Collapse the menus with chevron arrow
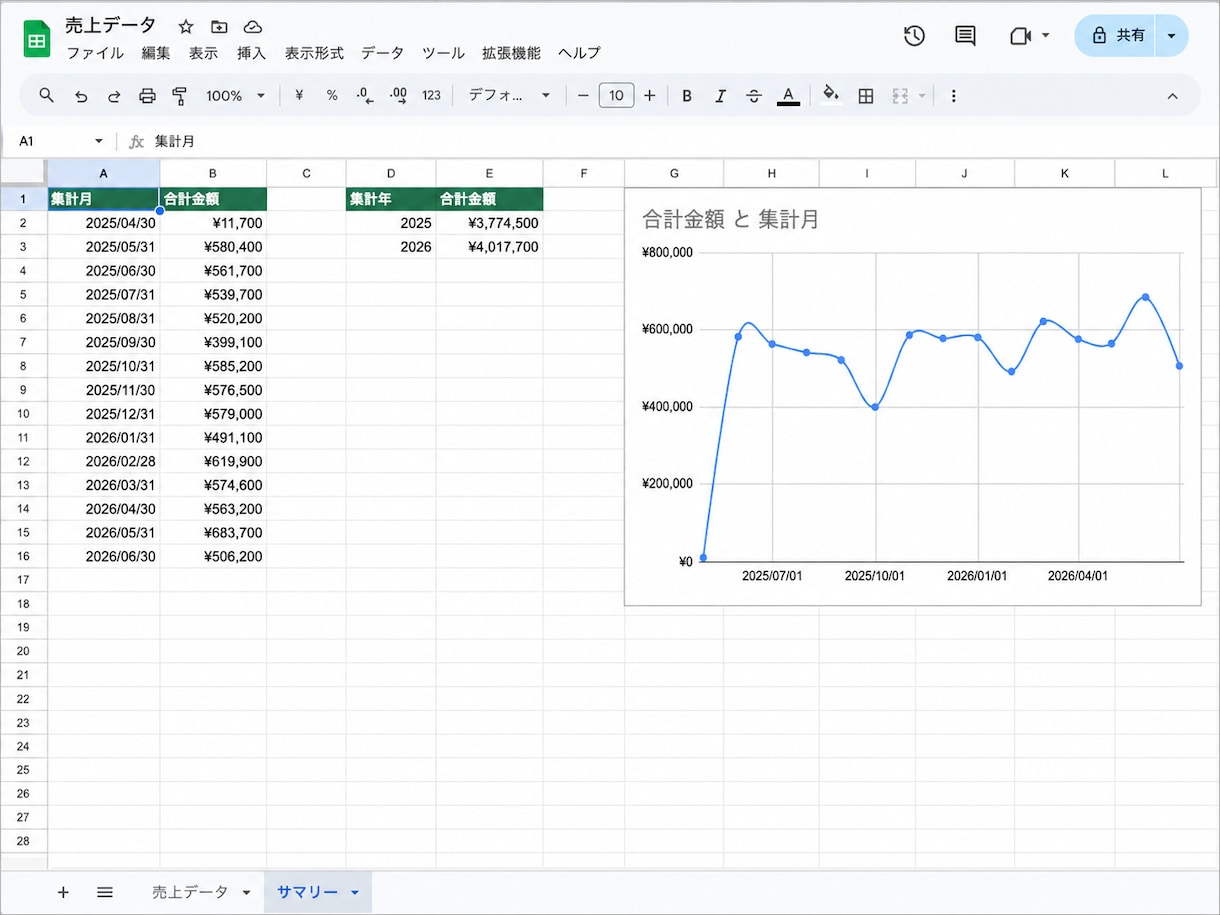The image size is (1220, 915). tap(1173, 96)
